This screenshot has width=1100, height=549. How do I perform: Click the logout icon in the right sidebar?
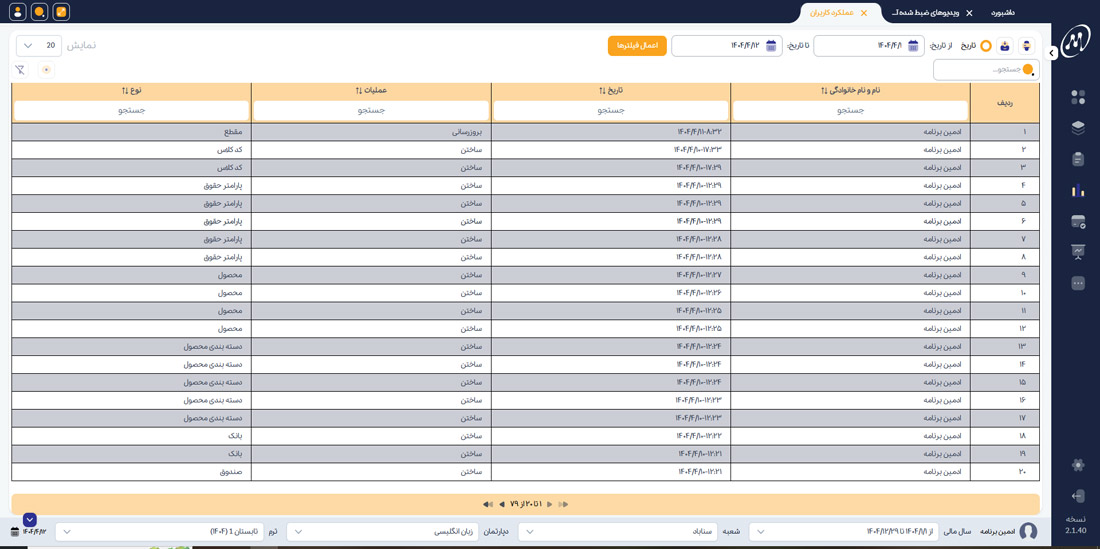pos(1078,496)
